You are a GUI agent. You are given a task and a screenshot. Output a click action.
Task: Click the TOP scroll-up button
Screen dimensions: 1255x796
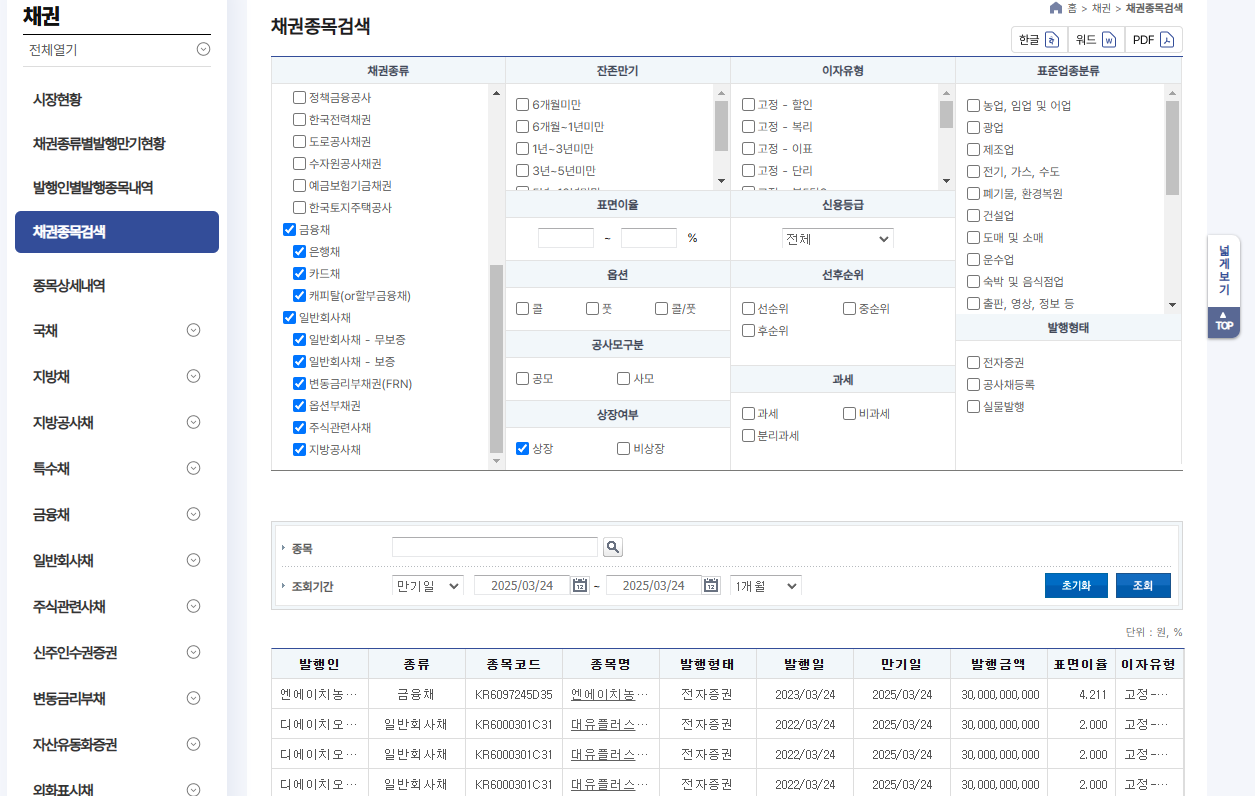tap(1224, 323)
